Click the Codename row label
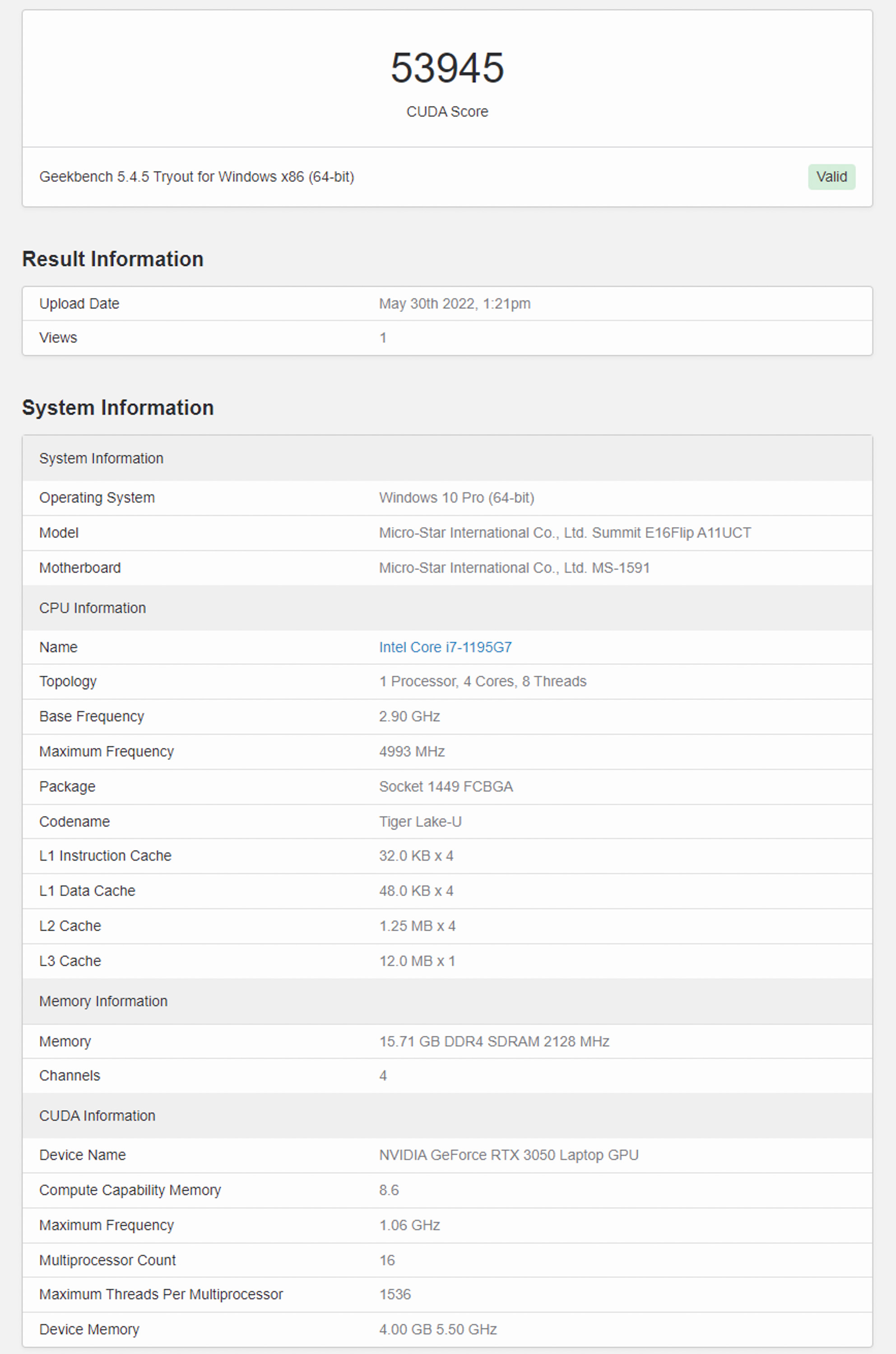Image resolution: width=896 pixels, height=1354 pixels. pyautogui.click(x=75, y=821)
